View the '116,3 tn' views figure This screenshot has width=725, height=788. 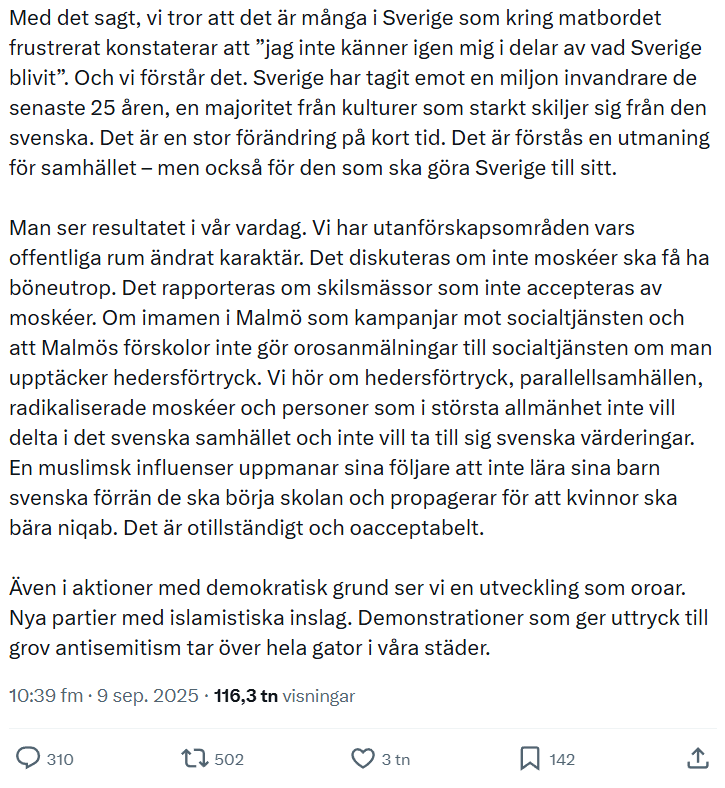245,696
